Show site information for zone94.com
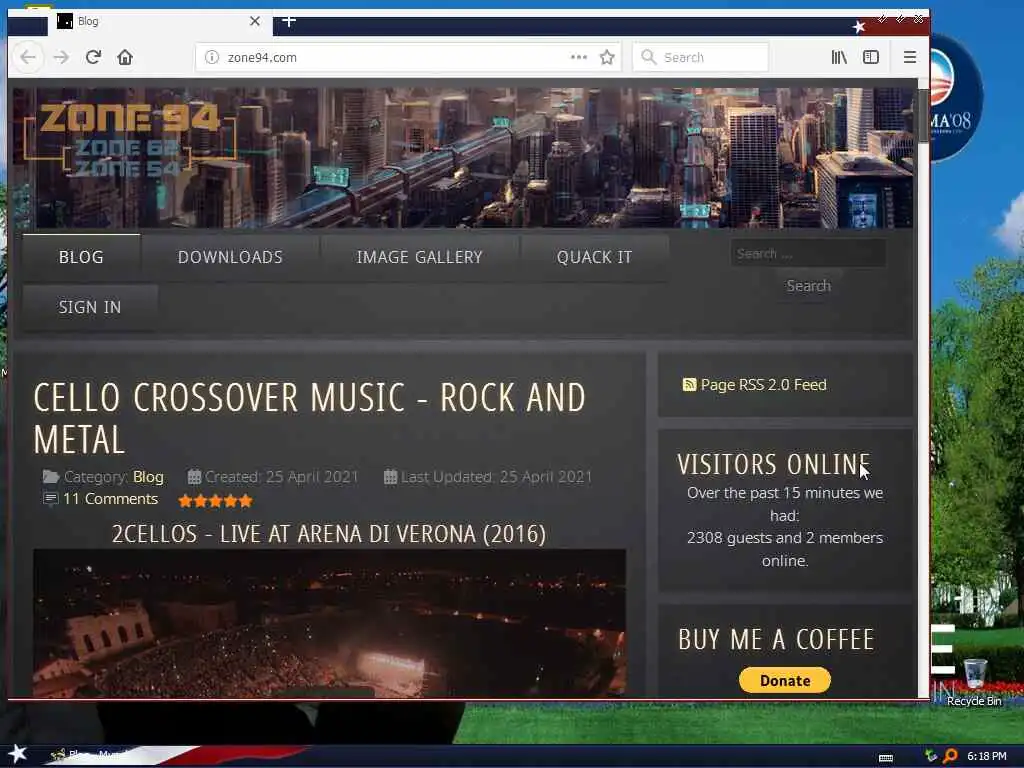The width and height of the screenshot is (1024, 768). 212,57
